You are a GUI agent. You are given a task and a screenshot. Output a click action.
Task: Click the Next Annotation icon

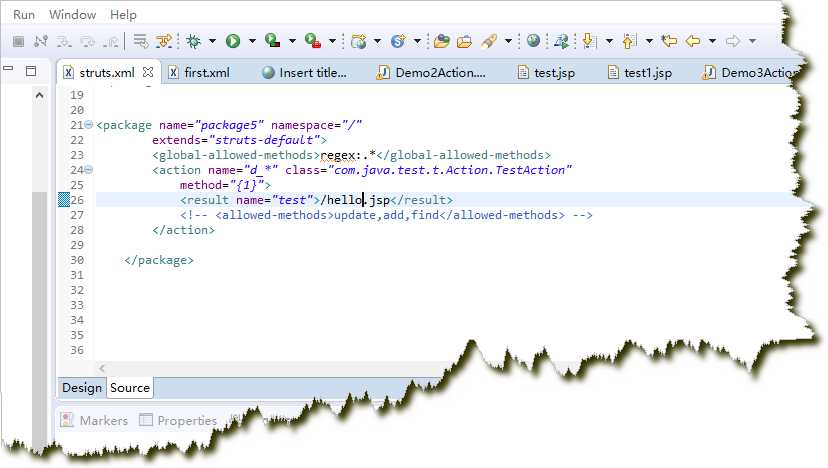click(x=589, y=41)
